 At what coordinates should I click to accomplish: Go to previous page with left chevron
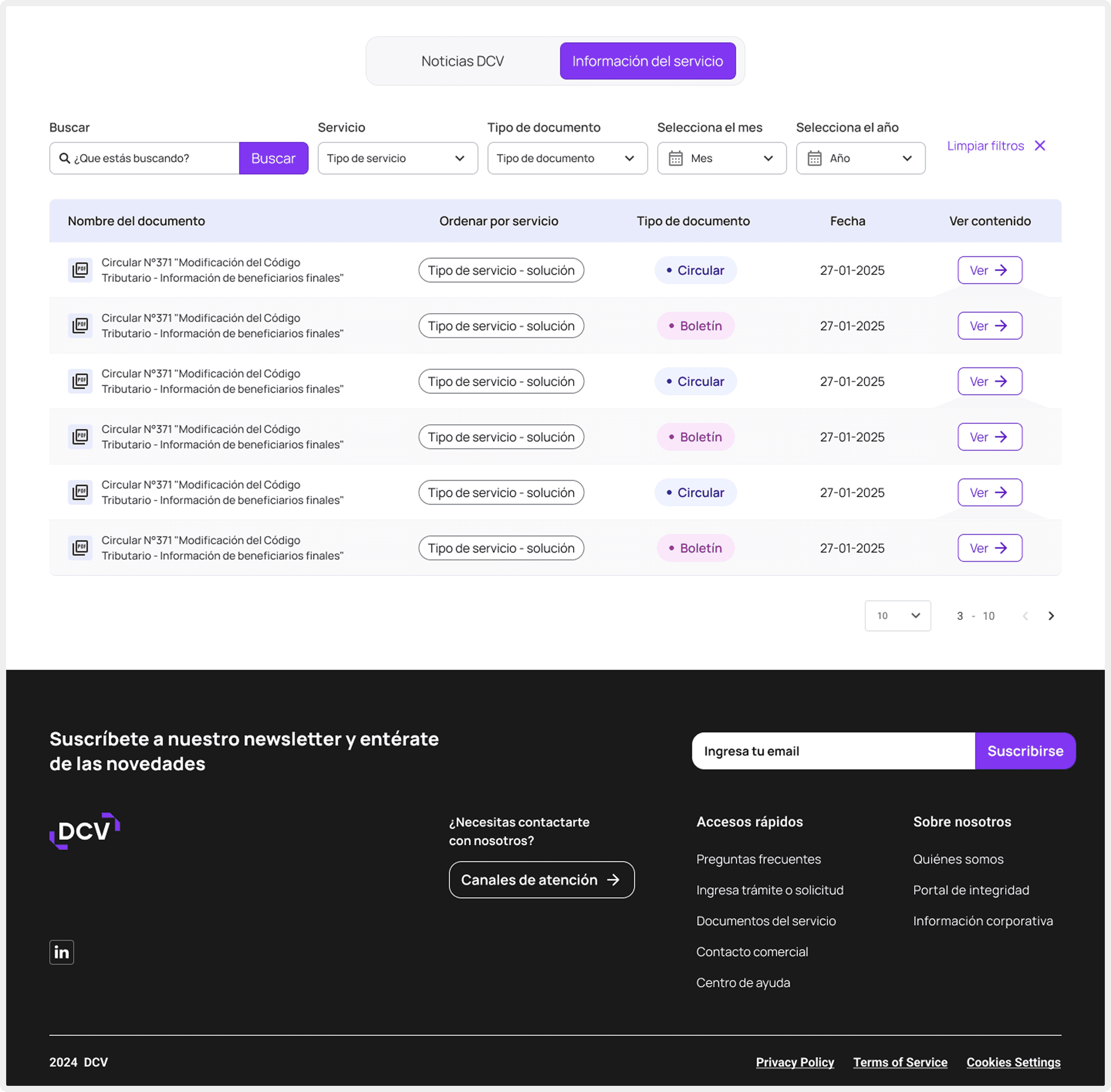click(1025, 616)
